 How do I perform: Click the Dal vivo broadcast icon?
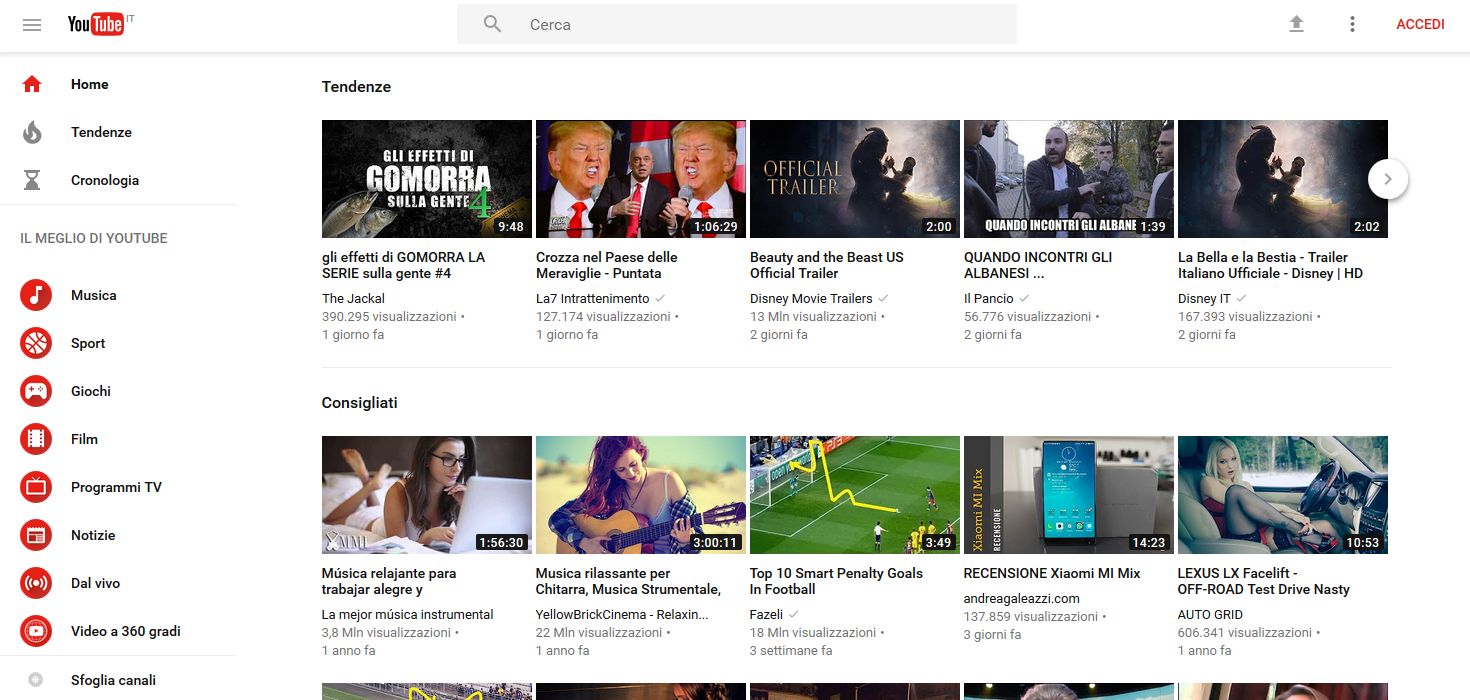(x=36, y=583)
